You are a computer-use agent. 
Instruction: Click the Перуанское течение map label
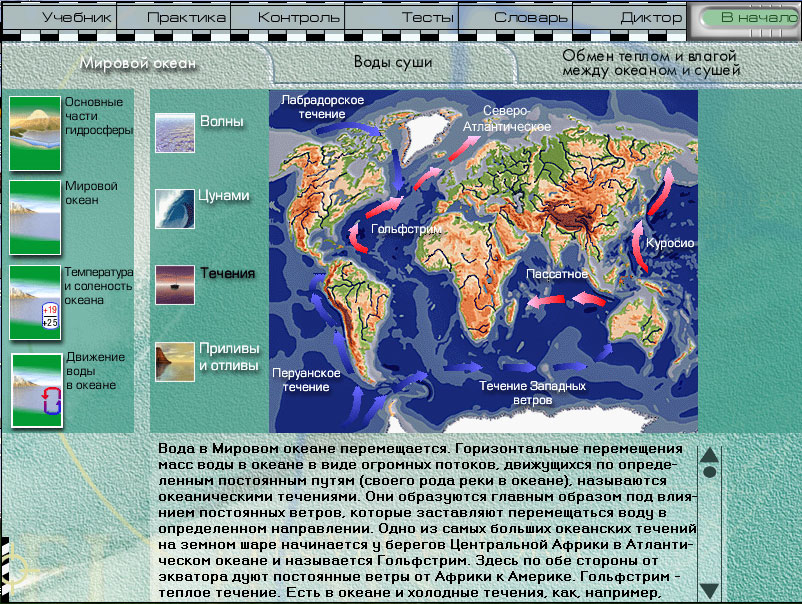[306, 380]
